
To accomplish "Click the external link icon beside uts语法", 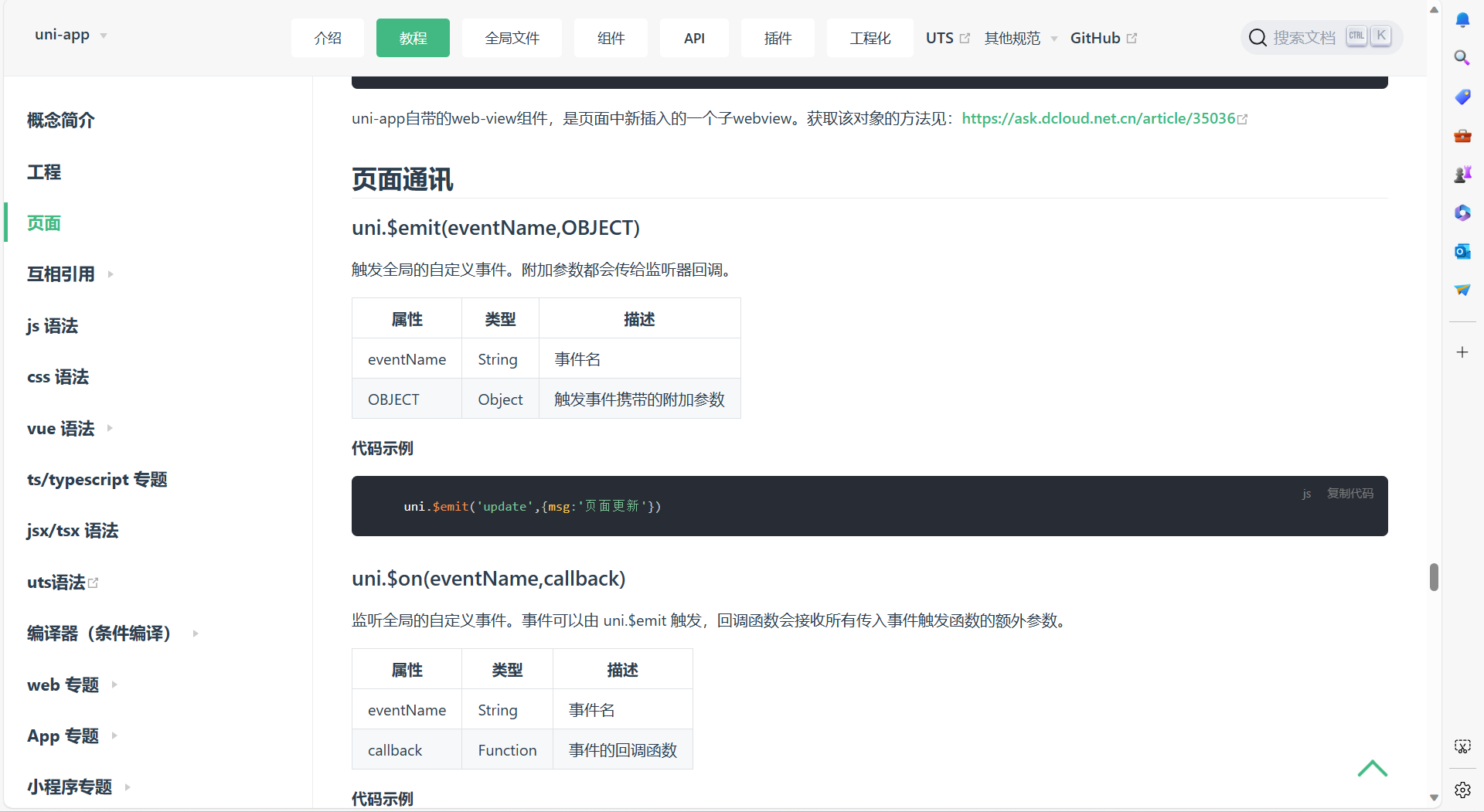I will click(x=94, y=583).
